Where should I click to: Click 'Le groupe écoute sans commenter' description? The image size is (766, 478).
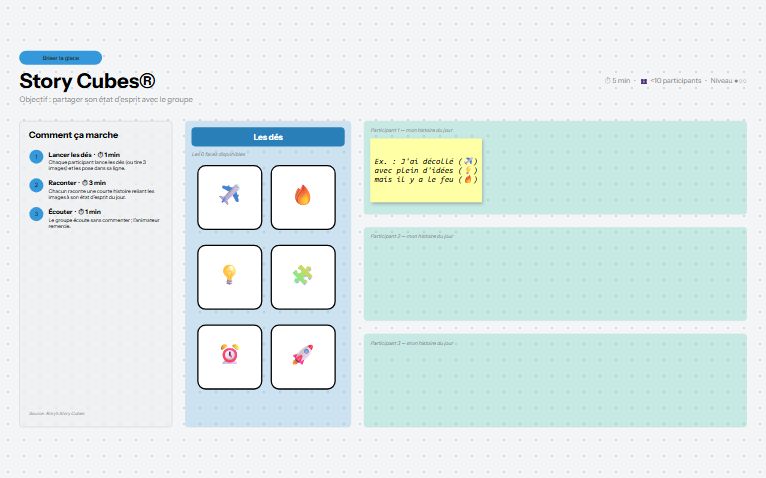click(104, 223)
